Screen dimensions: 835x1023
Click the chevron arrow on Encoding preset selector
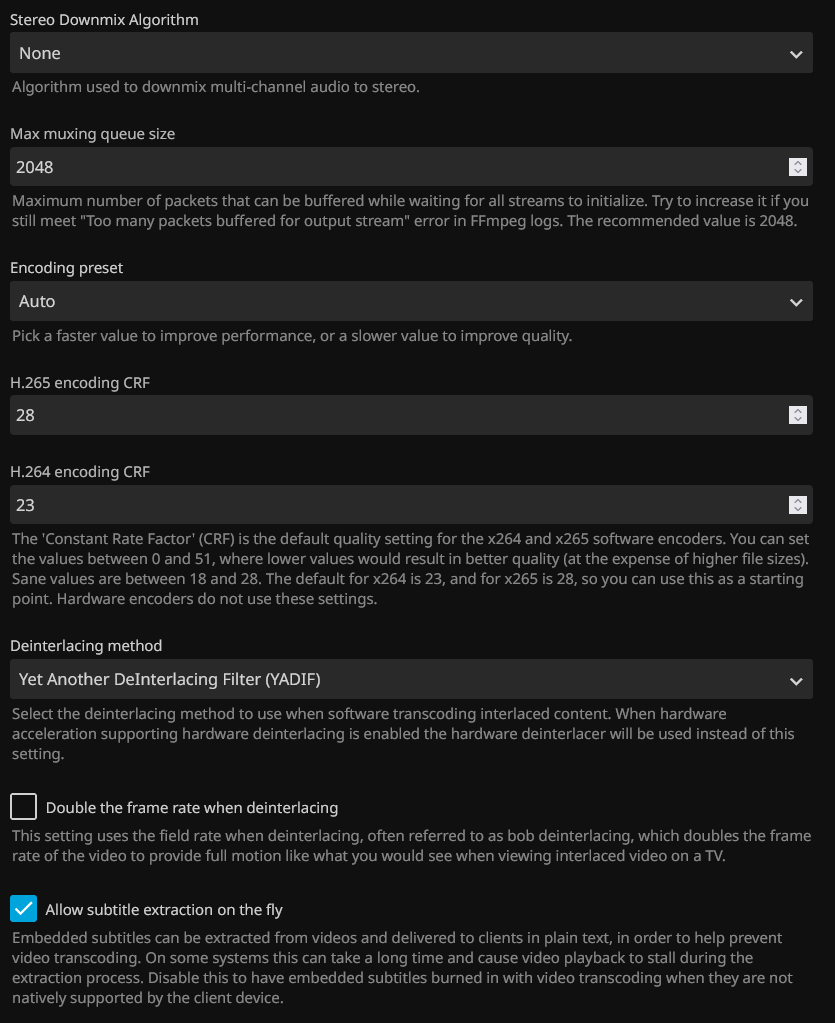[x=796, y=302]
